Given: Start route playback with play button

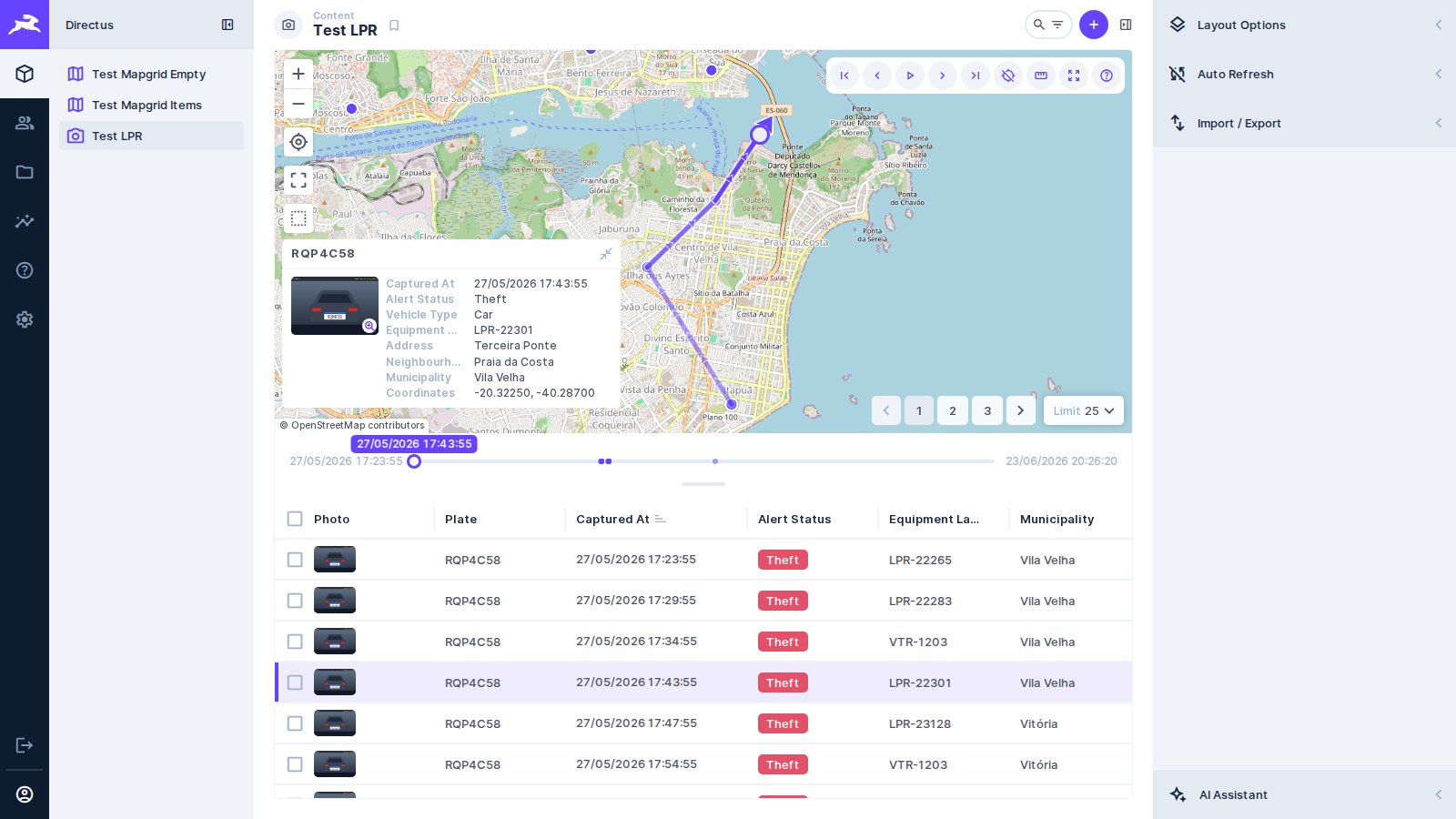Looking at the screenshot, I should (x=910, y=76).
